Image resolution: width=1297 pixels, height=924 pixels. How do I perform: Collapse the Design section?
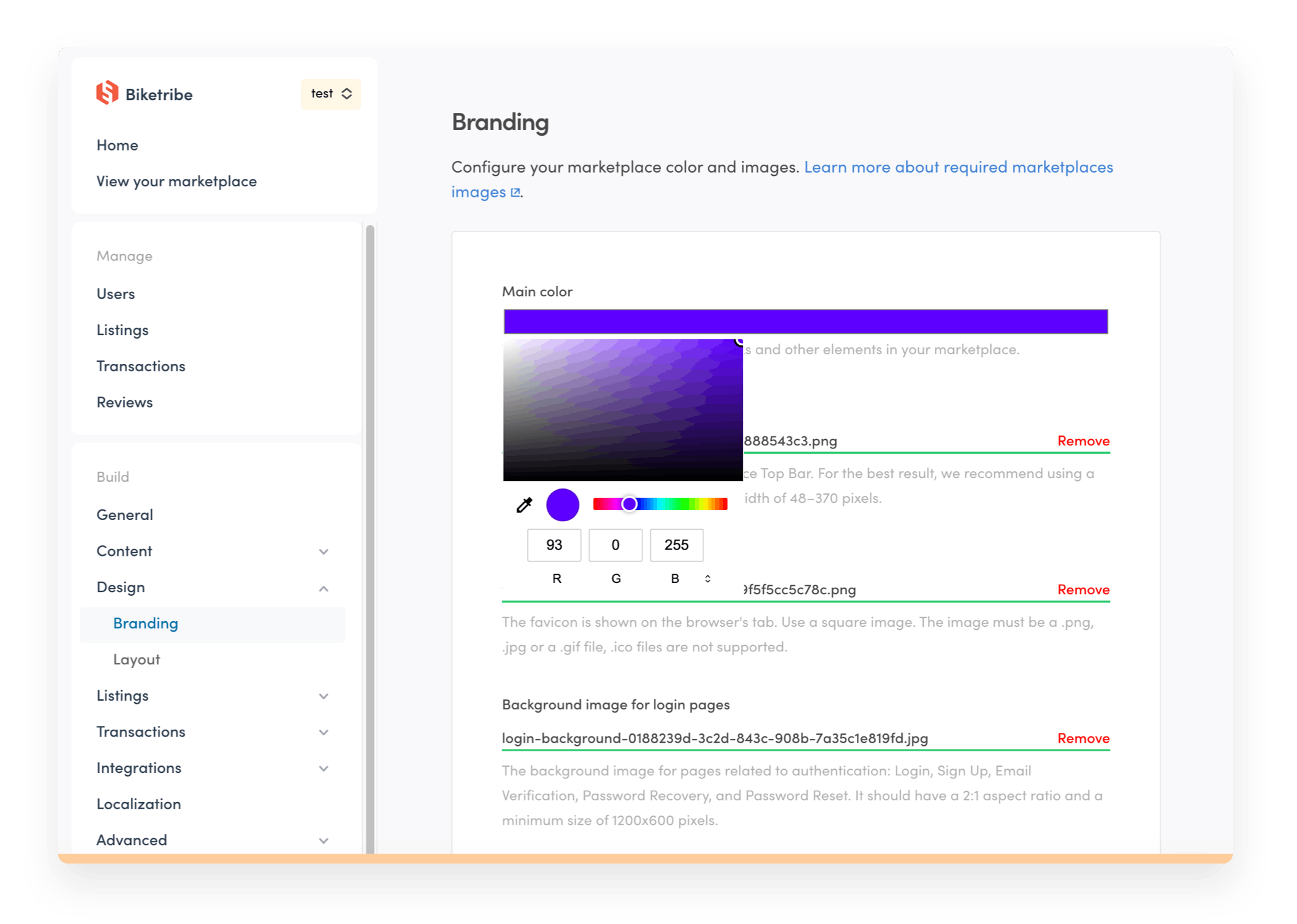(323, 588)
